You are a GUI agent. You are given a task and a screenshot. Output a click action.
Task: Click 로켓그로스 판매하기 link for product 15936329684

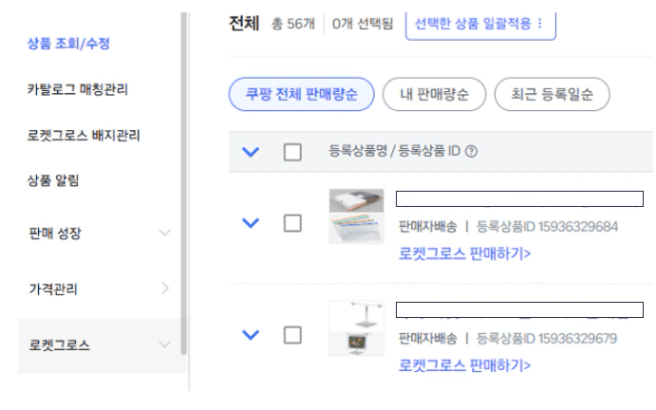465,252
